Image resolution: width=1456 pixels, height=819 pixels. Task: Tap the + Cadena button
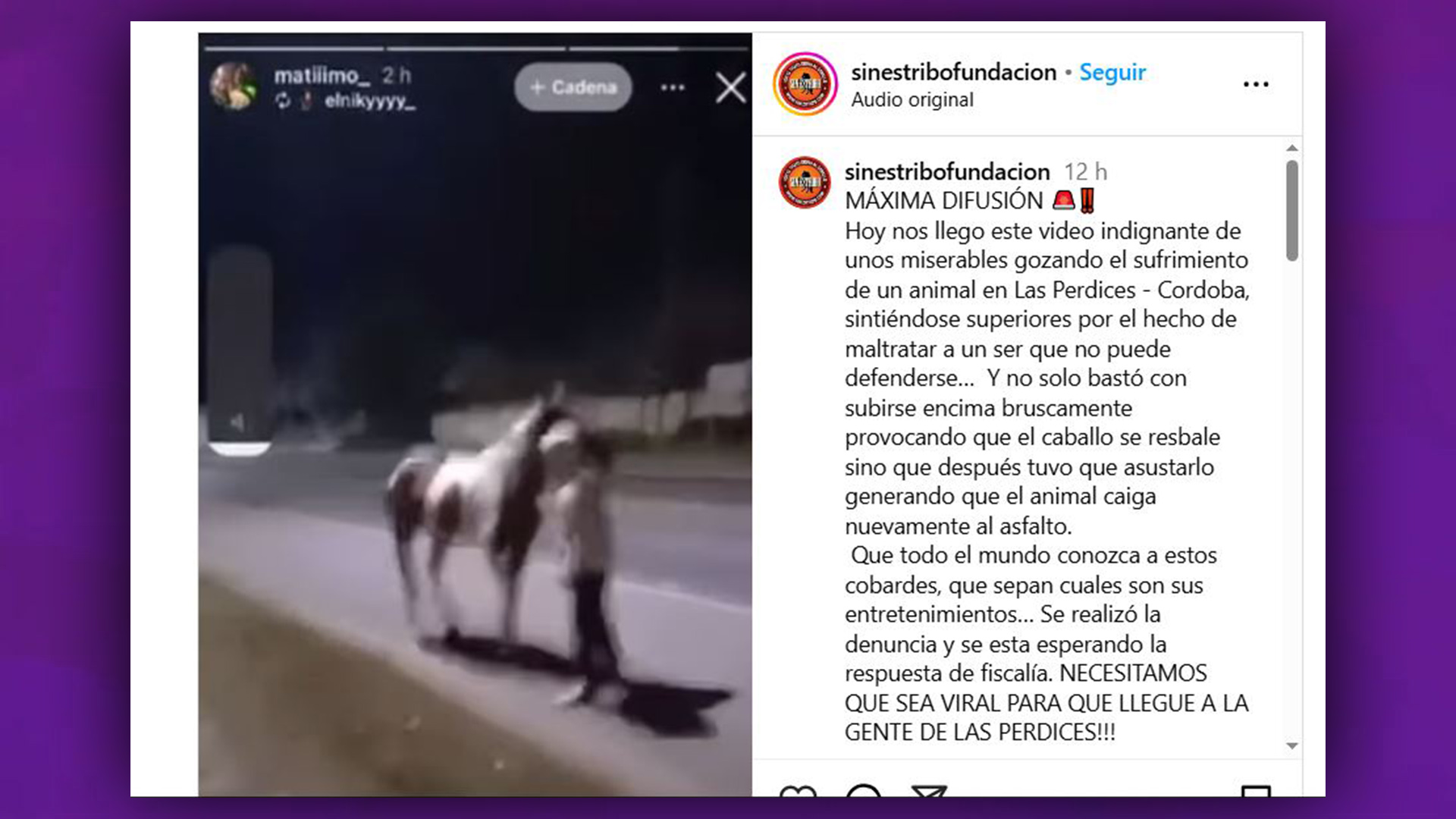pyautogui.click(x=573, y=87)
